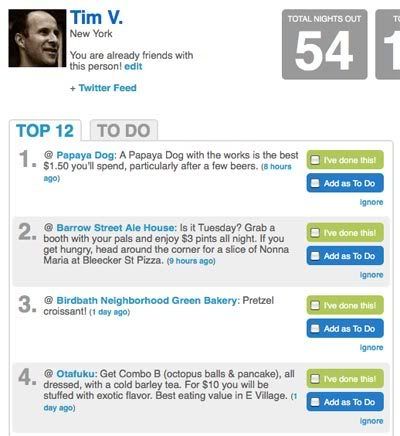Image resolution: width=400 pixels, height=436 pixels.
Task: Click the Total Nights Out 54 badge
Action: pyautogui.click(x=325, y=44)
